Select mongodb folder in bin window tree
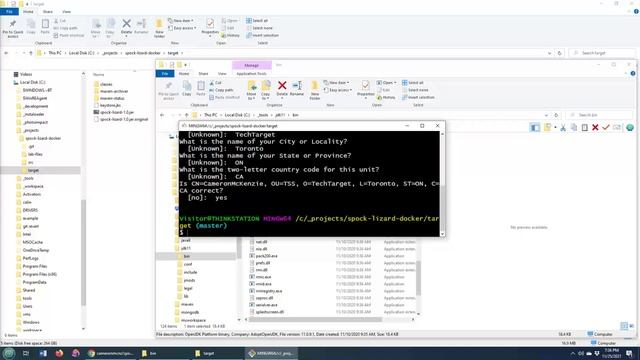 click(x=190, y=312)
